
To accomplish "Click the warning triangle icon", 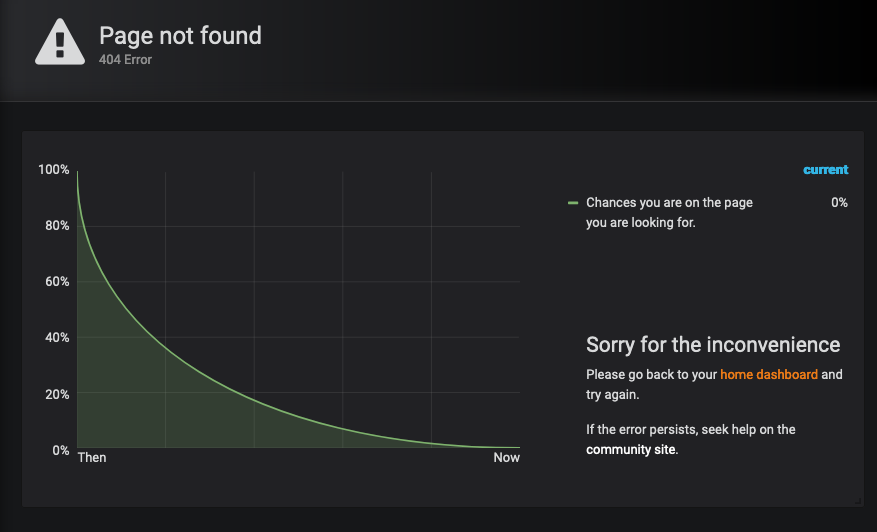I will 60,42.
